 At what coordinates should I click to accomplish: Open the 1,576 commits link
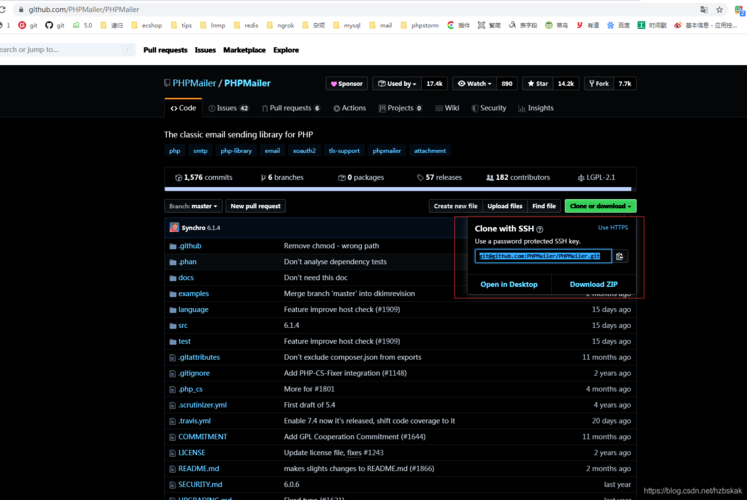coord(203,178)
